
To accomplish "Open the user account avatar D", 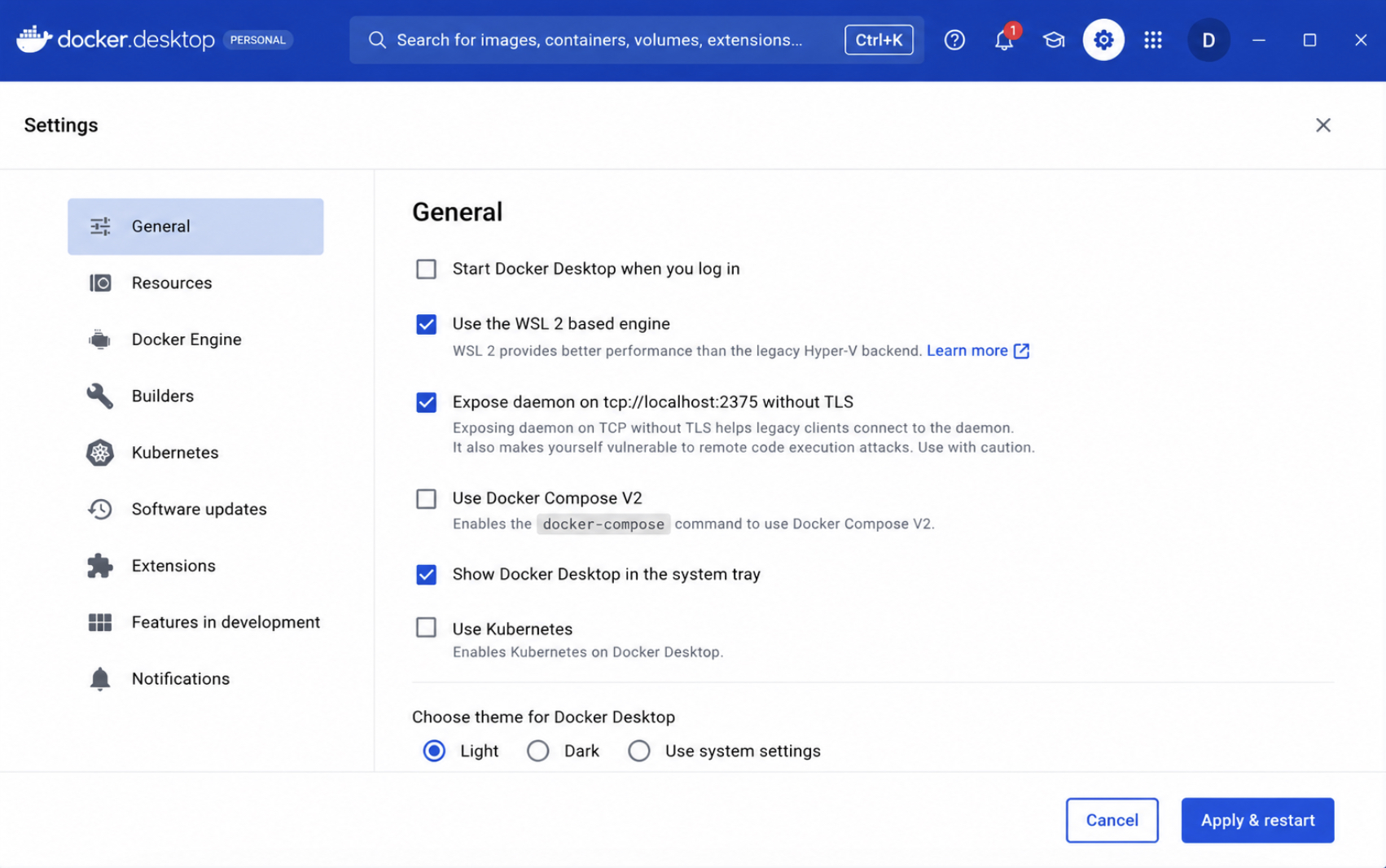I will tap(1208, 40).
